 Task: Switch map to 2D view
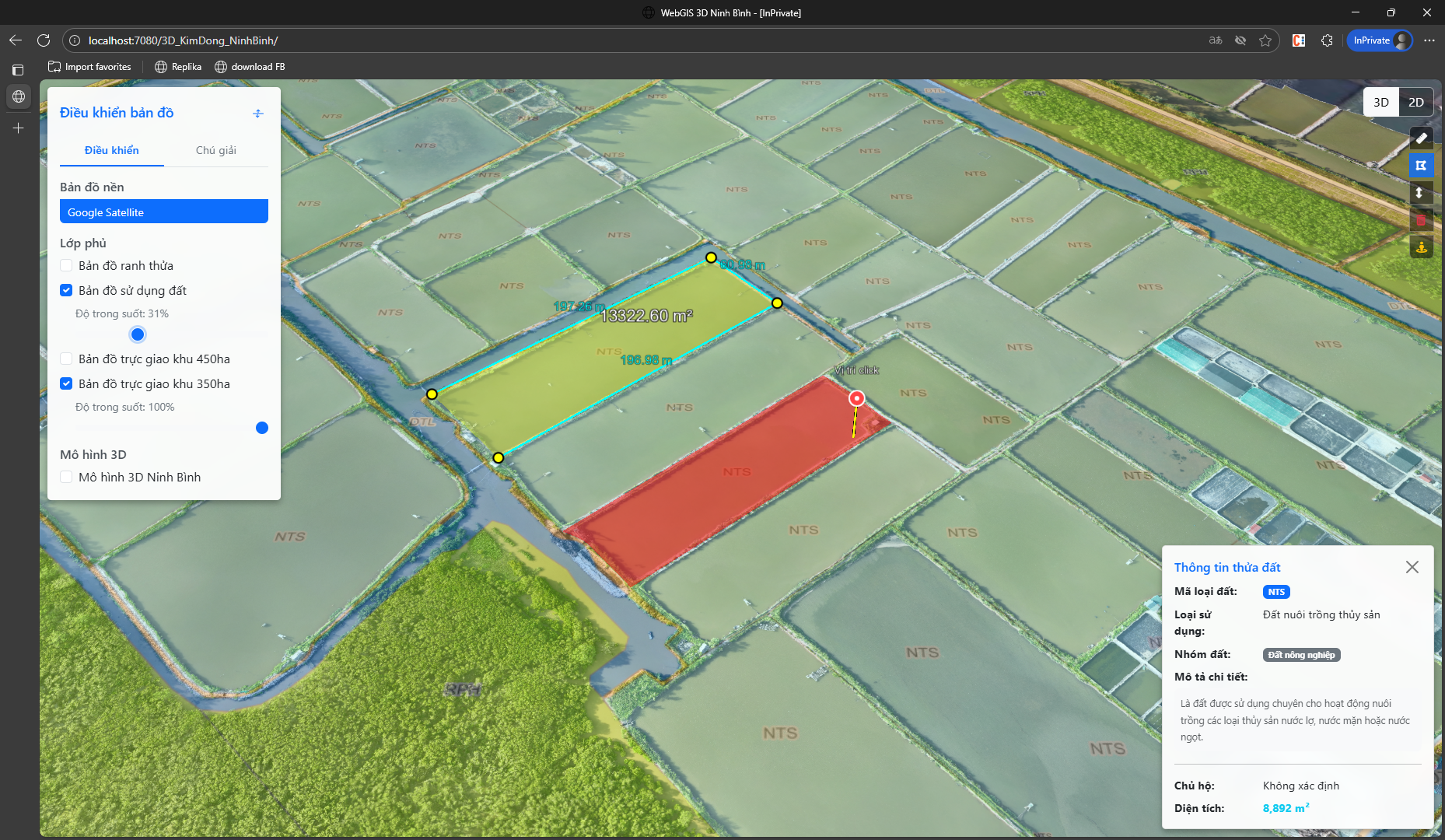[1415, 102]
